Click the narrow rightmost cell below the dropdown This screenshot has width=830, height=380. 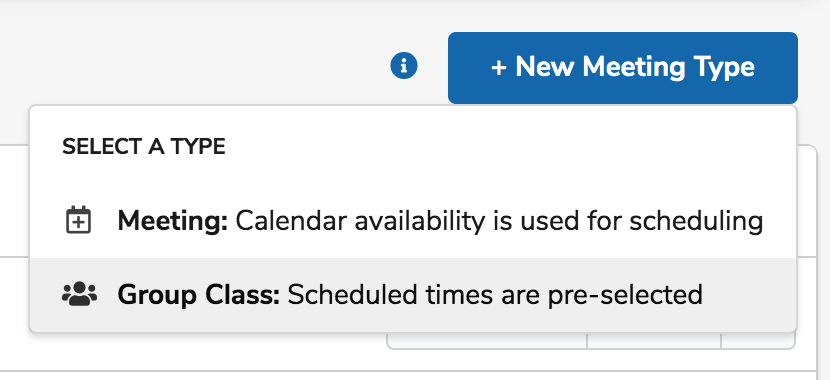(x=757, y=341)
